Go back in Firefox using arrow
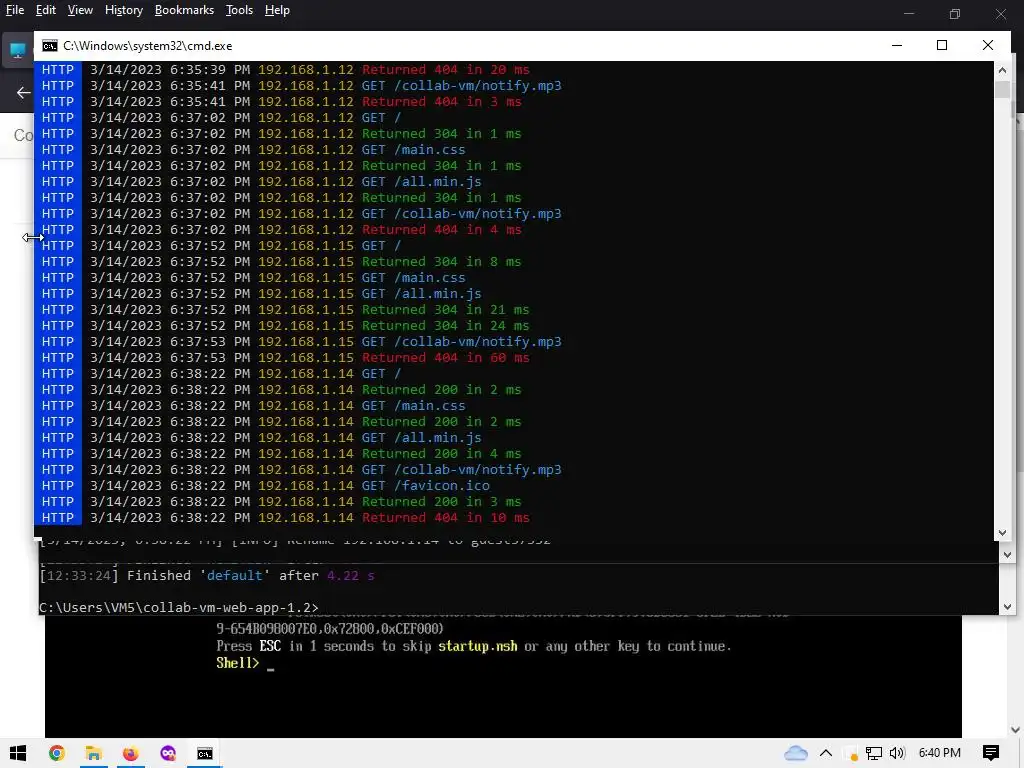The width and height of the screenshot is (1024, 768). pos(24,93)
